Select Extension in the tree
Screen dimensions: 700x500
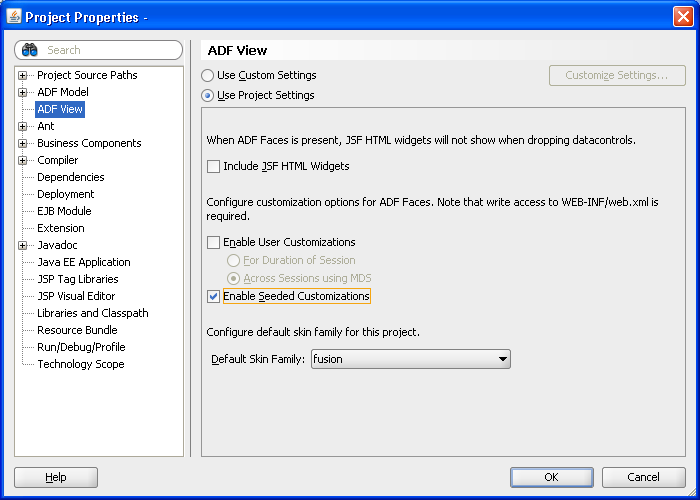[x=61, y=228]
